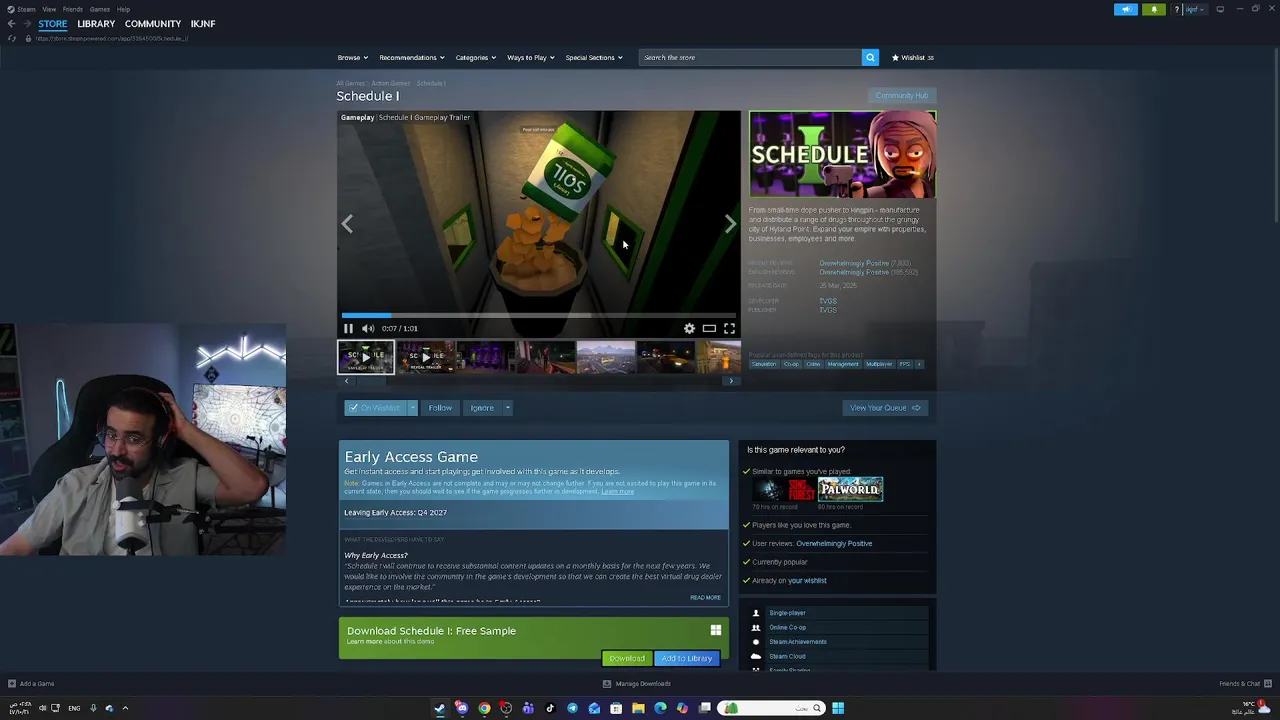
Task: Open the Community Hub
Action: 901,96
